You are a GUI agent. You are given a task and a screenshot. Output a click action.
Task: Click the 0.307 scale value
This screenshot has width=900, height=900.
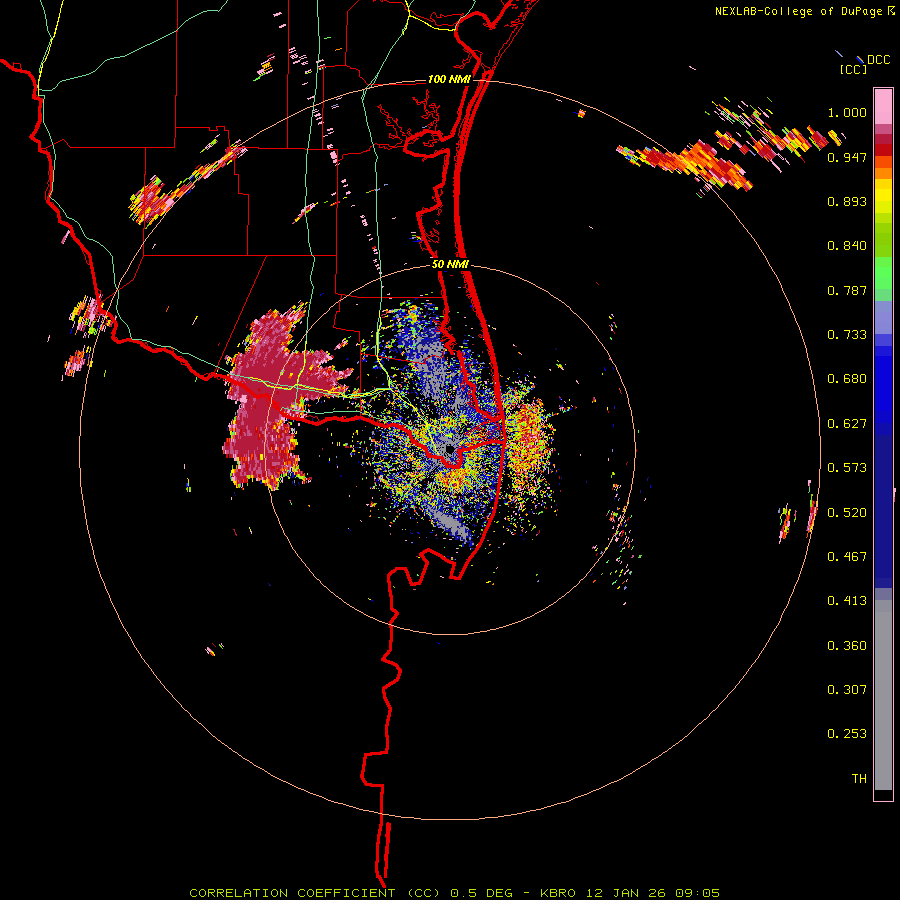(x=847, y=689)
